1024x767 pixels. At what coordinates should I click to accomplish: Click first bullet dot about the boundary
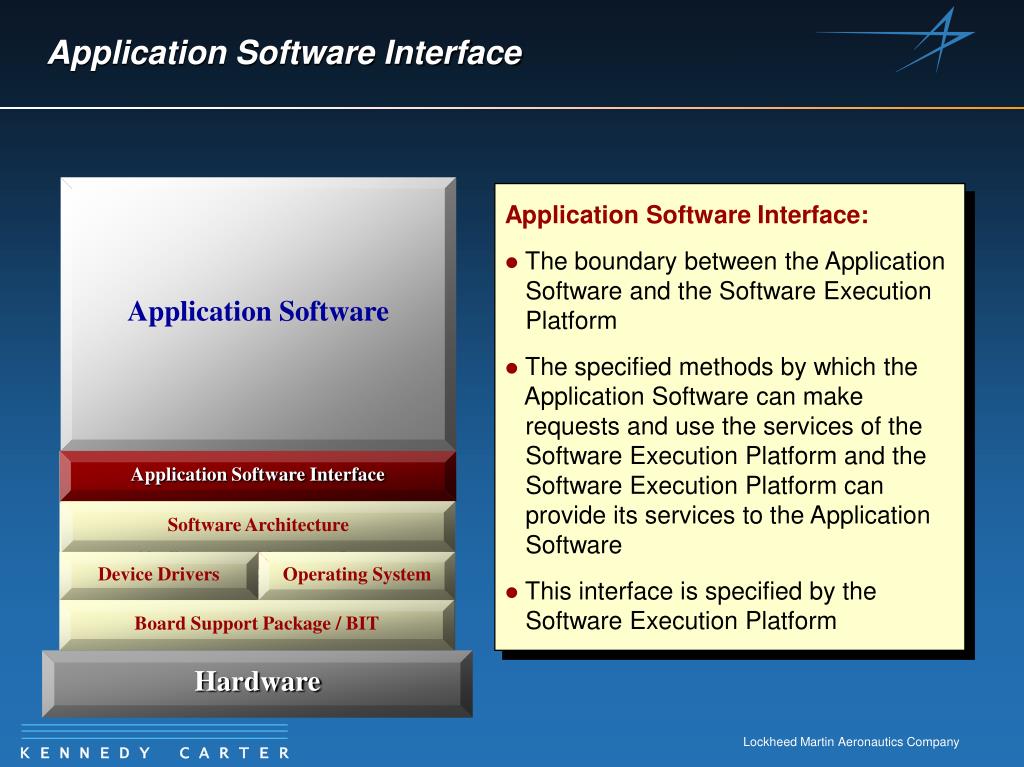(x=512, y=263)
